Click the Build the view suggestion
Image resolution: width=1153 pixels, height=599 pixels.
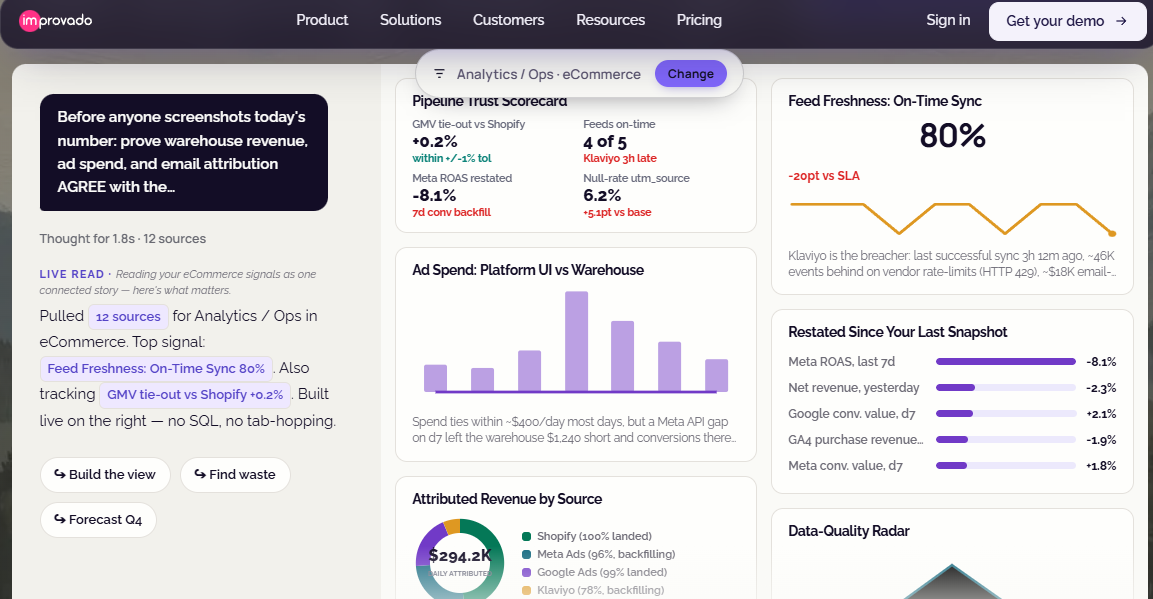pos(105,475)
